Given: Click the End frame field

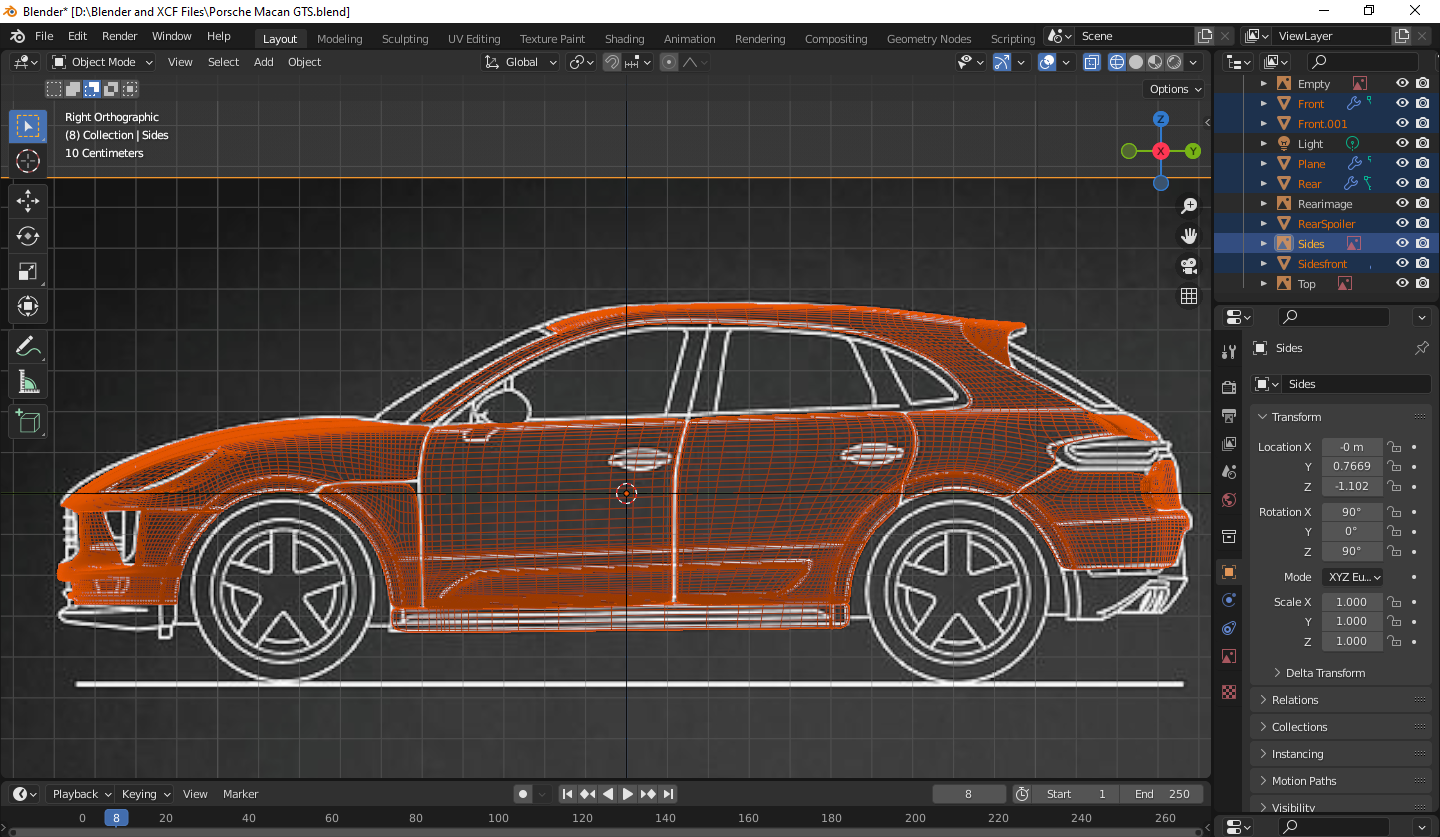Looking at the screenshot, I should click(1162, 794).
